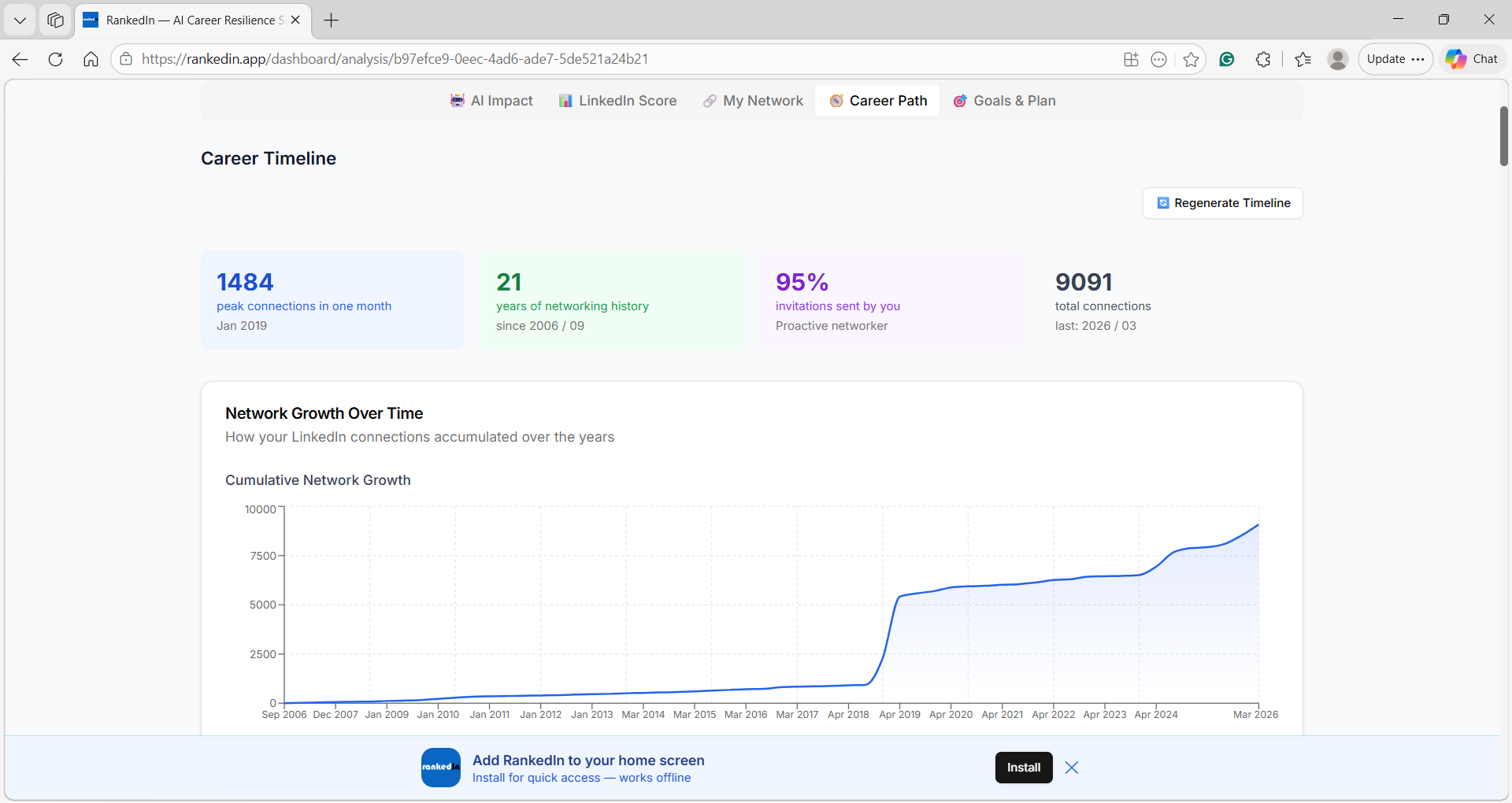Open split screen apps icon

[1131, 59]
